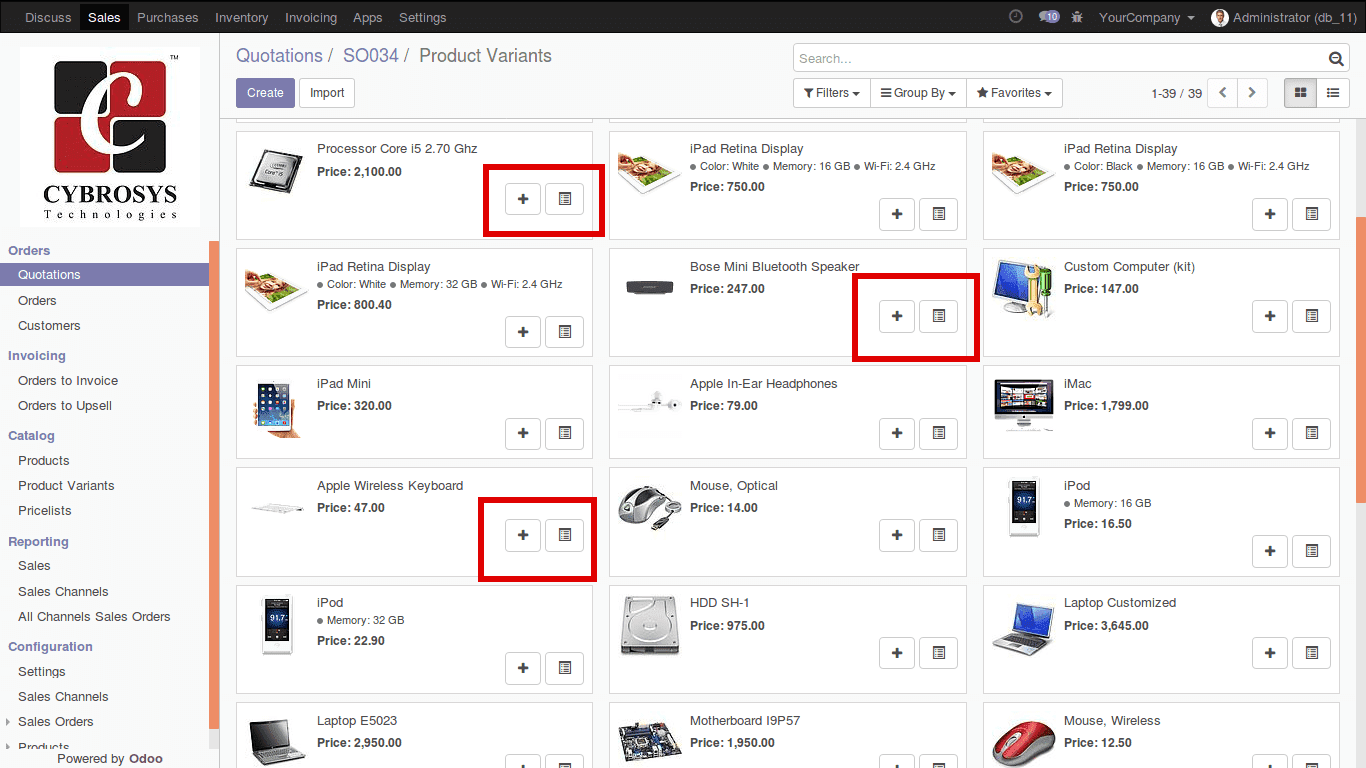Add Apple In-Ear Headphones with plus
Viewport: 1366px width, 768px height.
coord(897,433)
